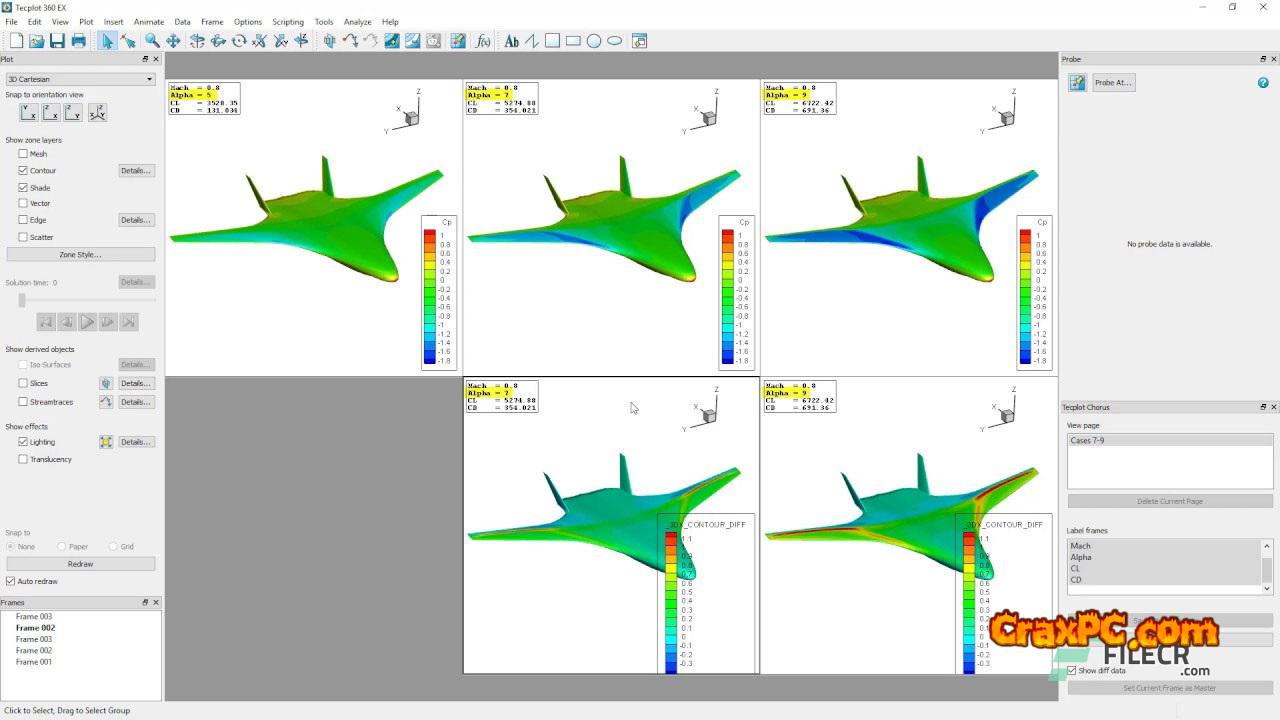Click the Print icon in toolbar

[78, 41]
